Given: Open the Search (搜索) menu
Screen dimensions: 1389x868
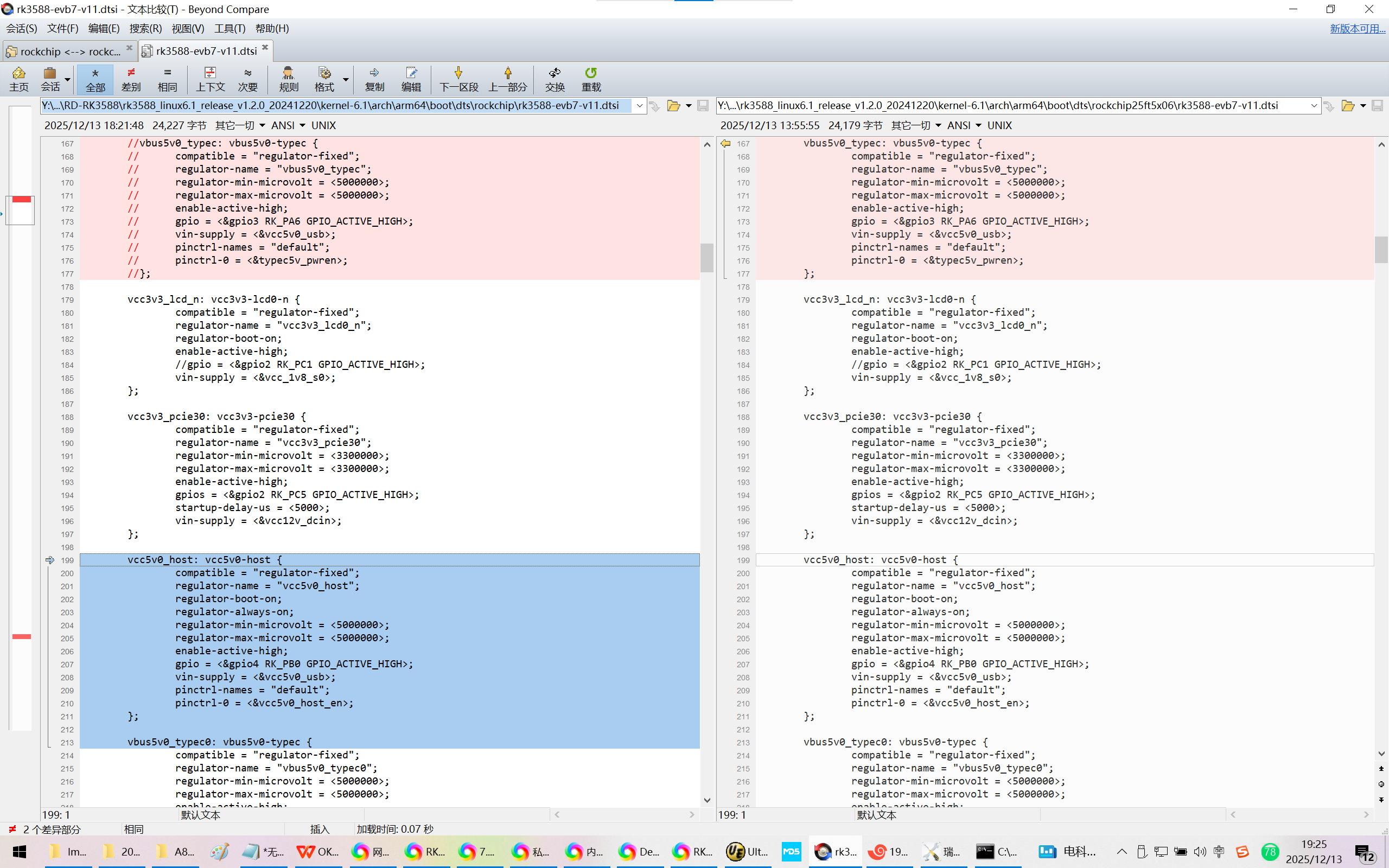Looking at the screenshot, I should tap(145, 28).
